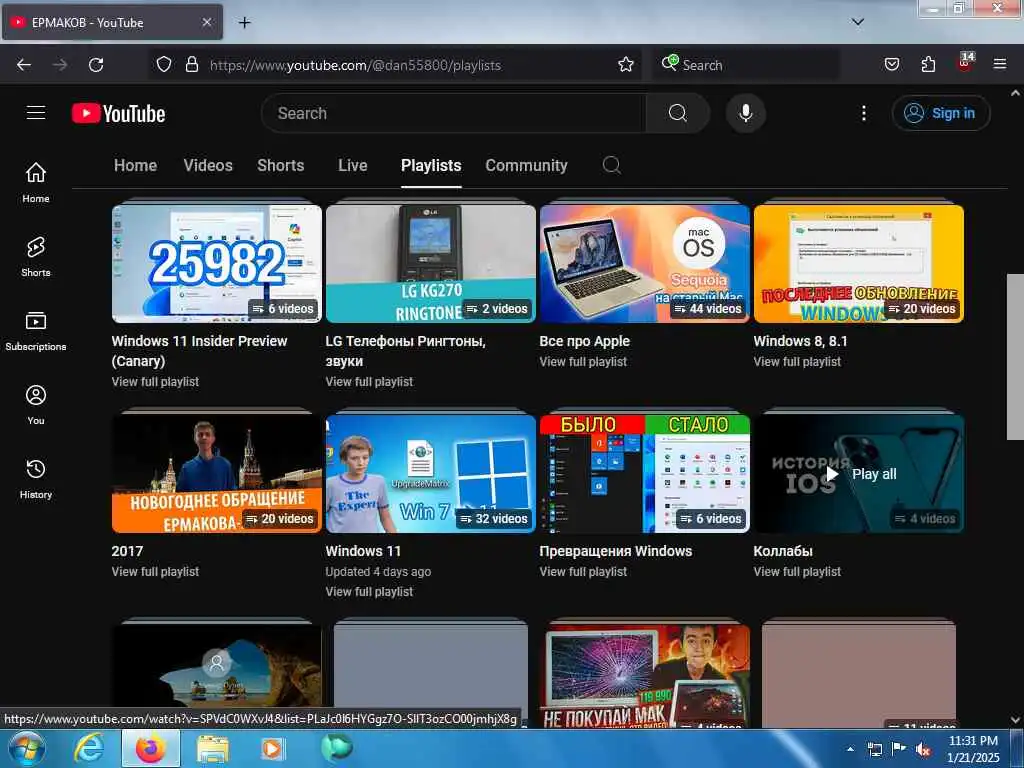Open the yellow Windows update thumbnail
This screenshot has width=1024, height=768.
tap(858, 264)
